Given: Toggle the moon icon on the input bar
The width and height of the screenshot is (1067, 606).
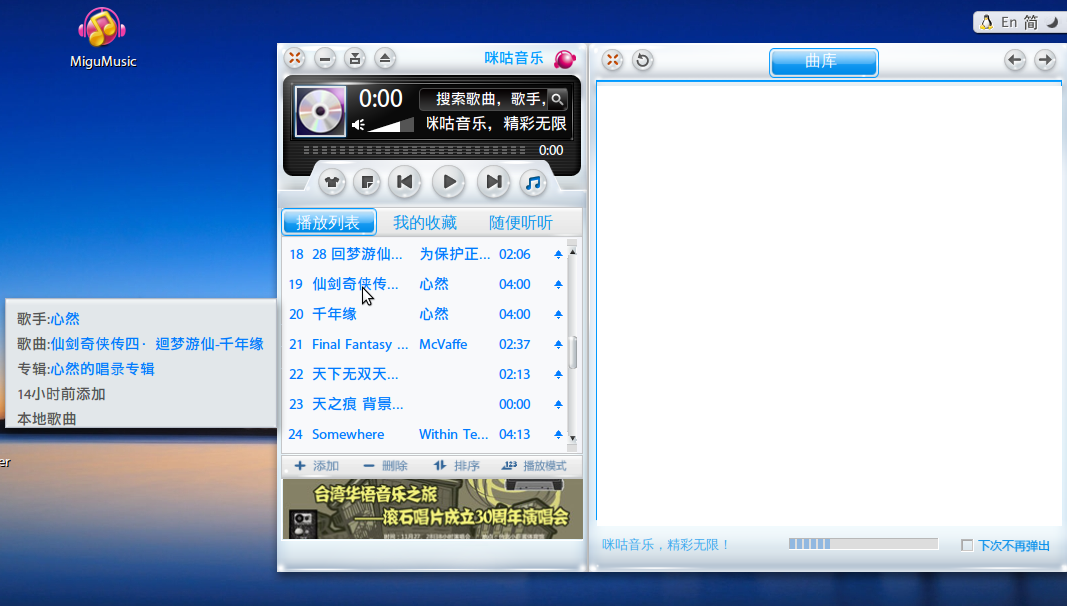Looking at the screenshot, I should pos(1052,22).
